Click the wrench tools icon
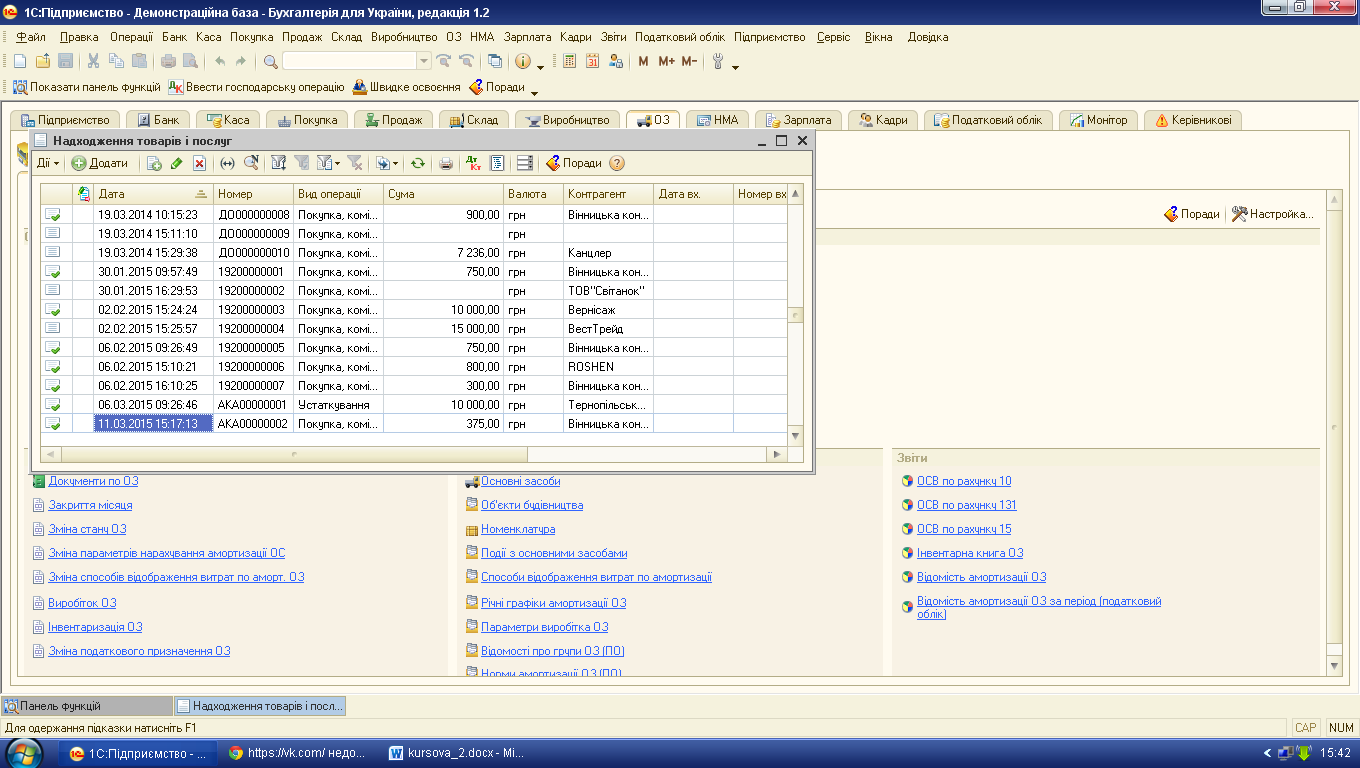Screen dimensions: 1360x768 pos(718,61)
